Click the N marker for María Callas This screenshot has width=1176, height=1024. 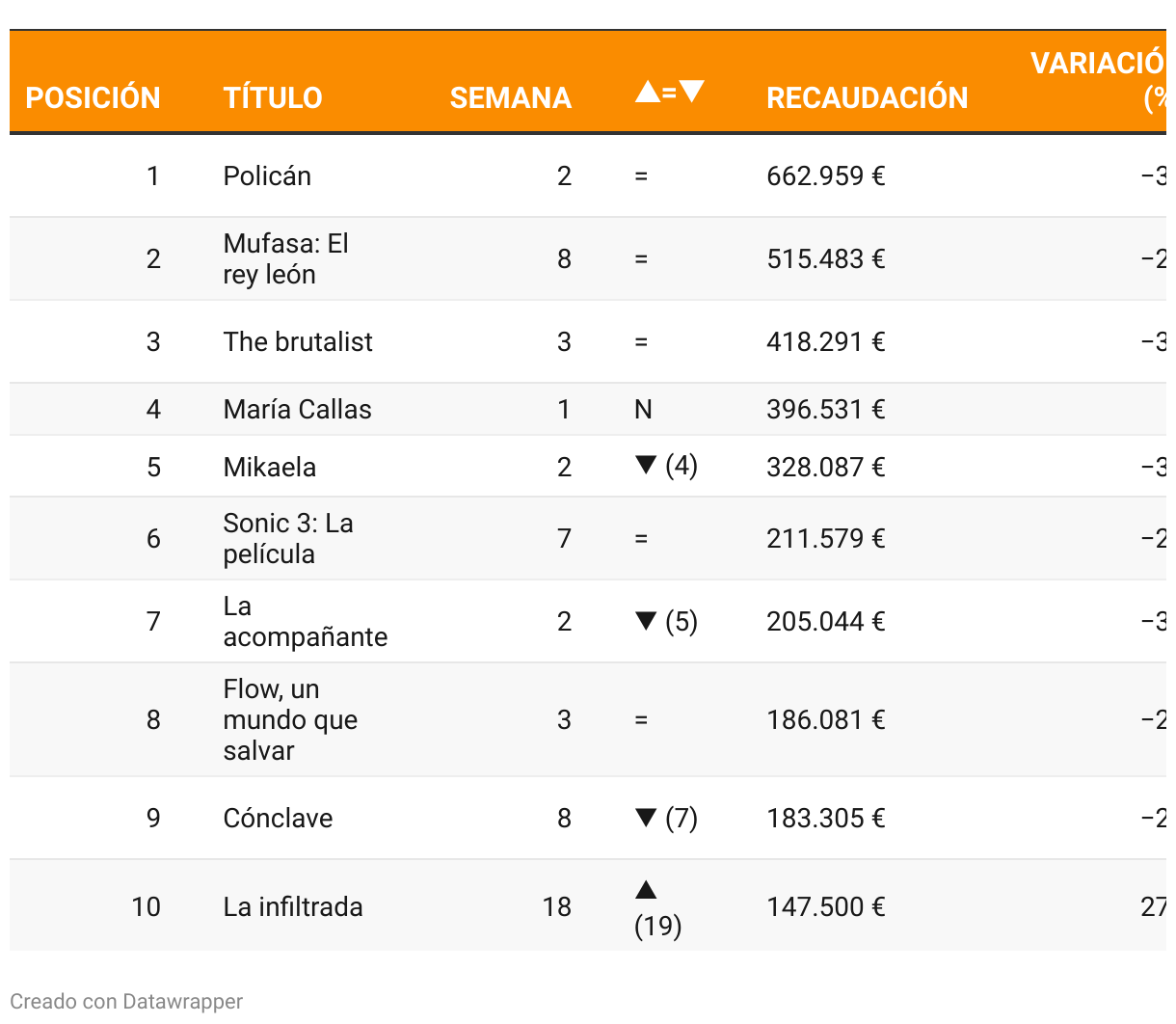[643, 410]
